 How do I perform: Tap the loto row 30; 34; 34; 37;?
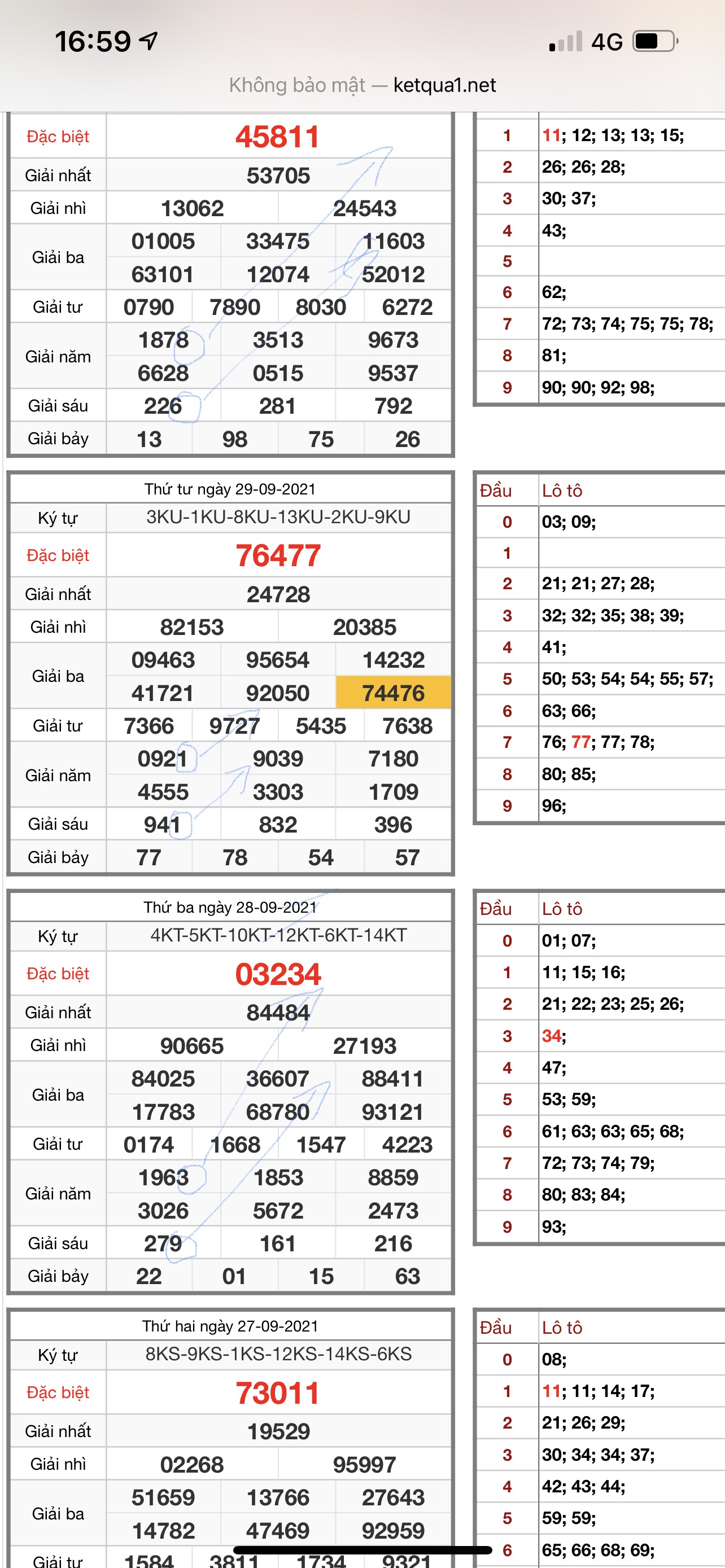tap(599, 1455)
